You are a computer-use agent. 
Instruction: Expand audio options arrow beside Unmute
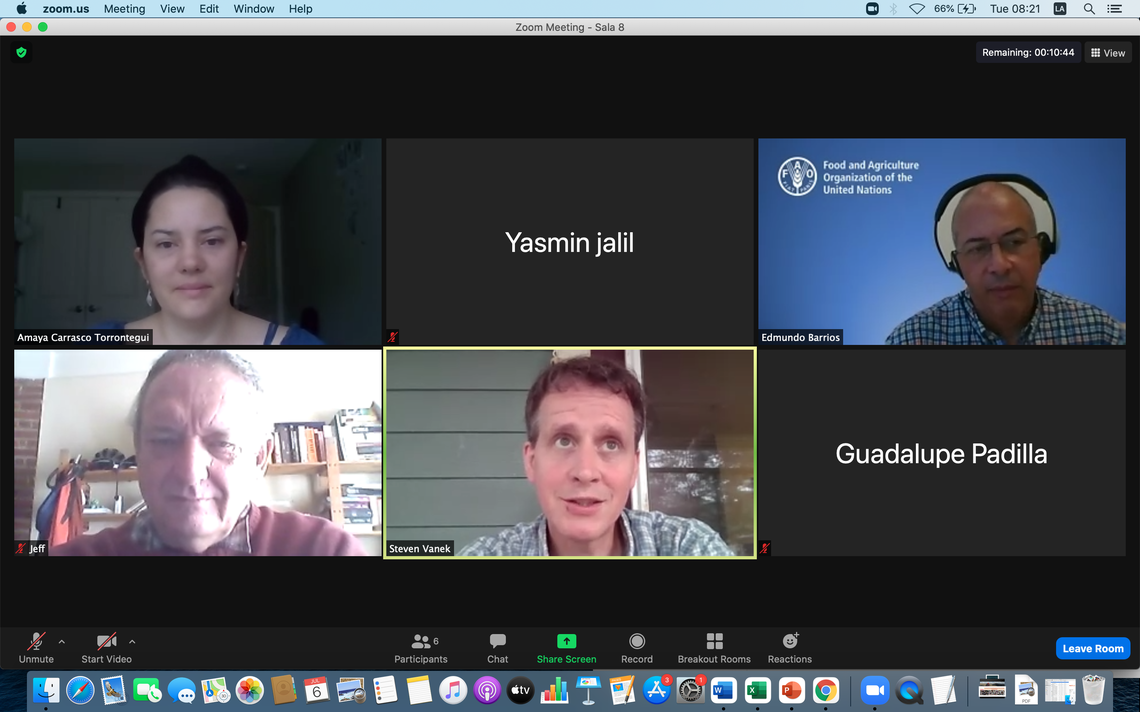tap(62, 642)
